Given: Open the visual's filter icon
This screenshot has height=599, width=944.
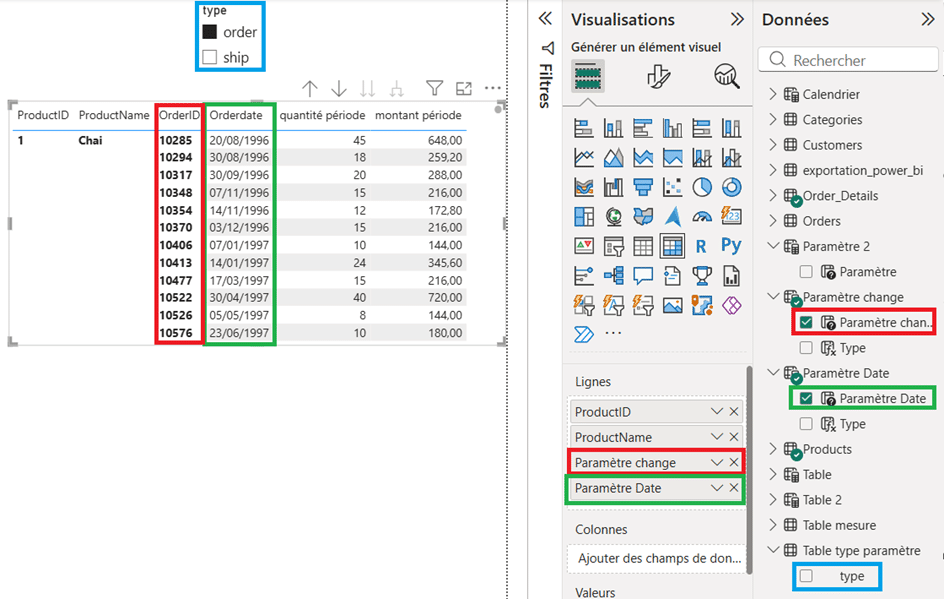Looking at the screenshot, I should pos(434,89).
